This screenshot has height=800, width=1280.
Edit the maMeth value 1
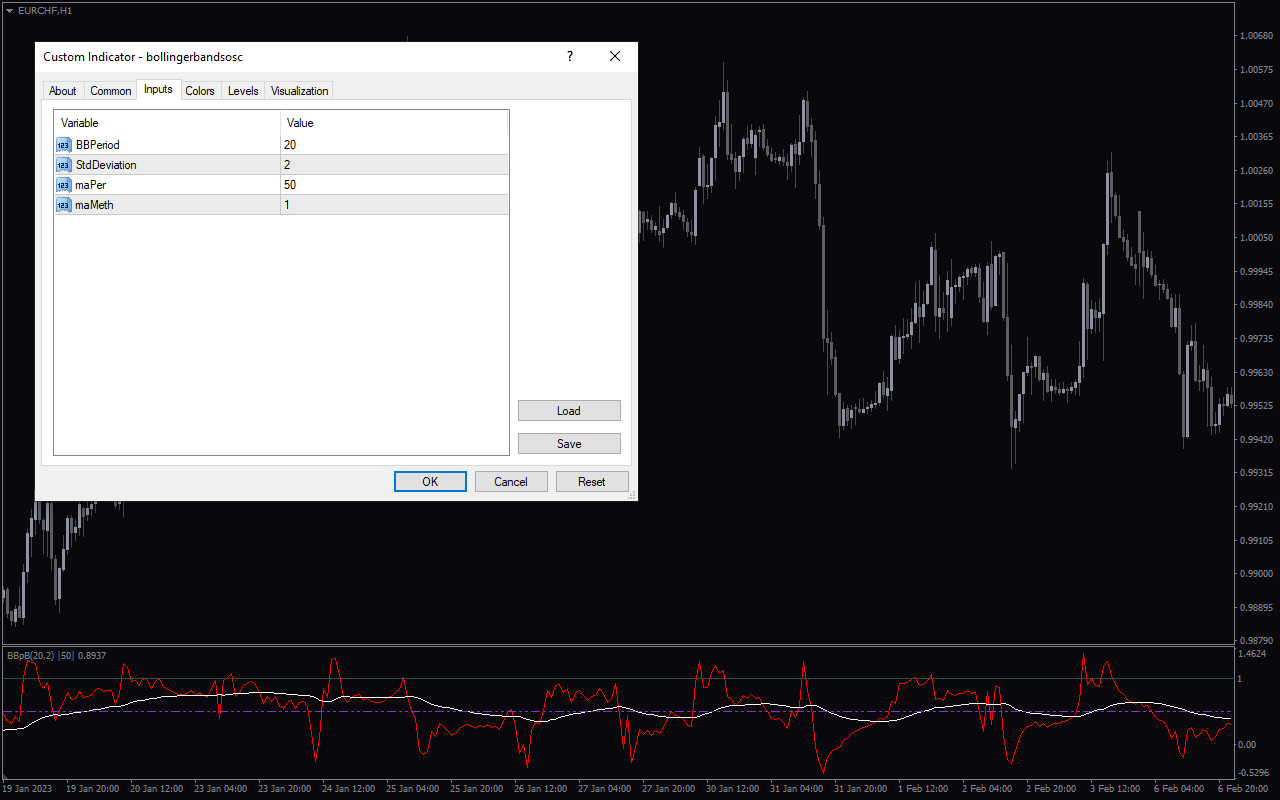(394, 205)
